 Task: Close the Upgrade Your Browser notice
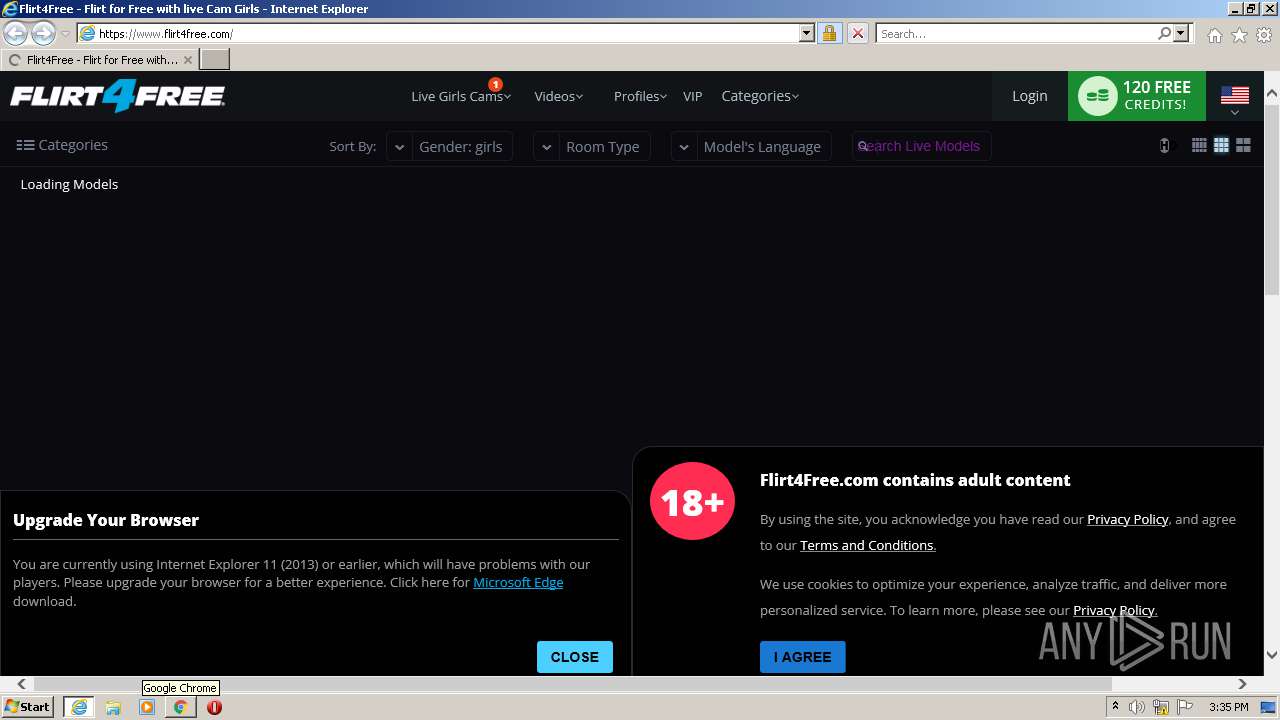click(575, 657)
